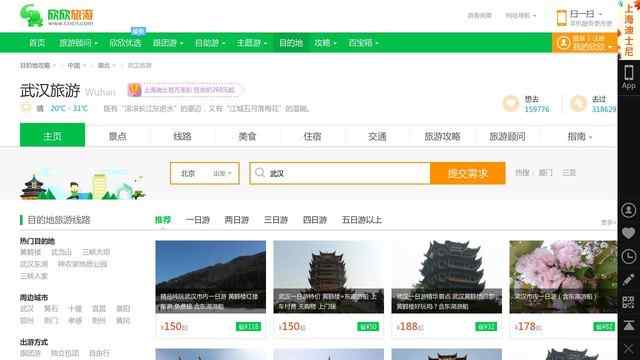Switch to the 美食 tab
The height and width of the screenshot is (360, 640).
247,136
